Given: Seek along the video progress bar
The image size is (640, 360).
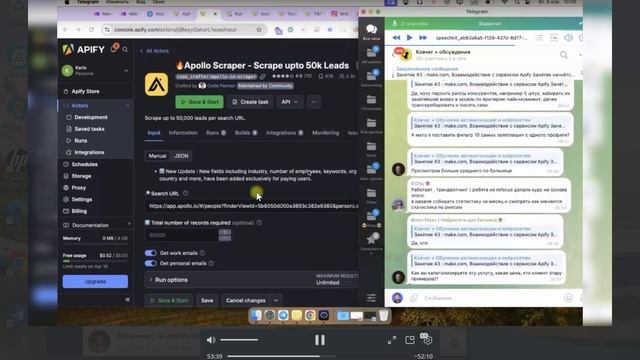Looking at the screenshot, I should tap(281, 356).
